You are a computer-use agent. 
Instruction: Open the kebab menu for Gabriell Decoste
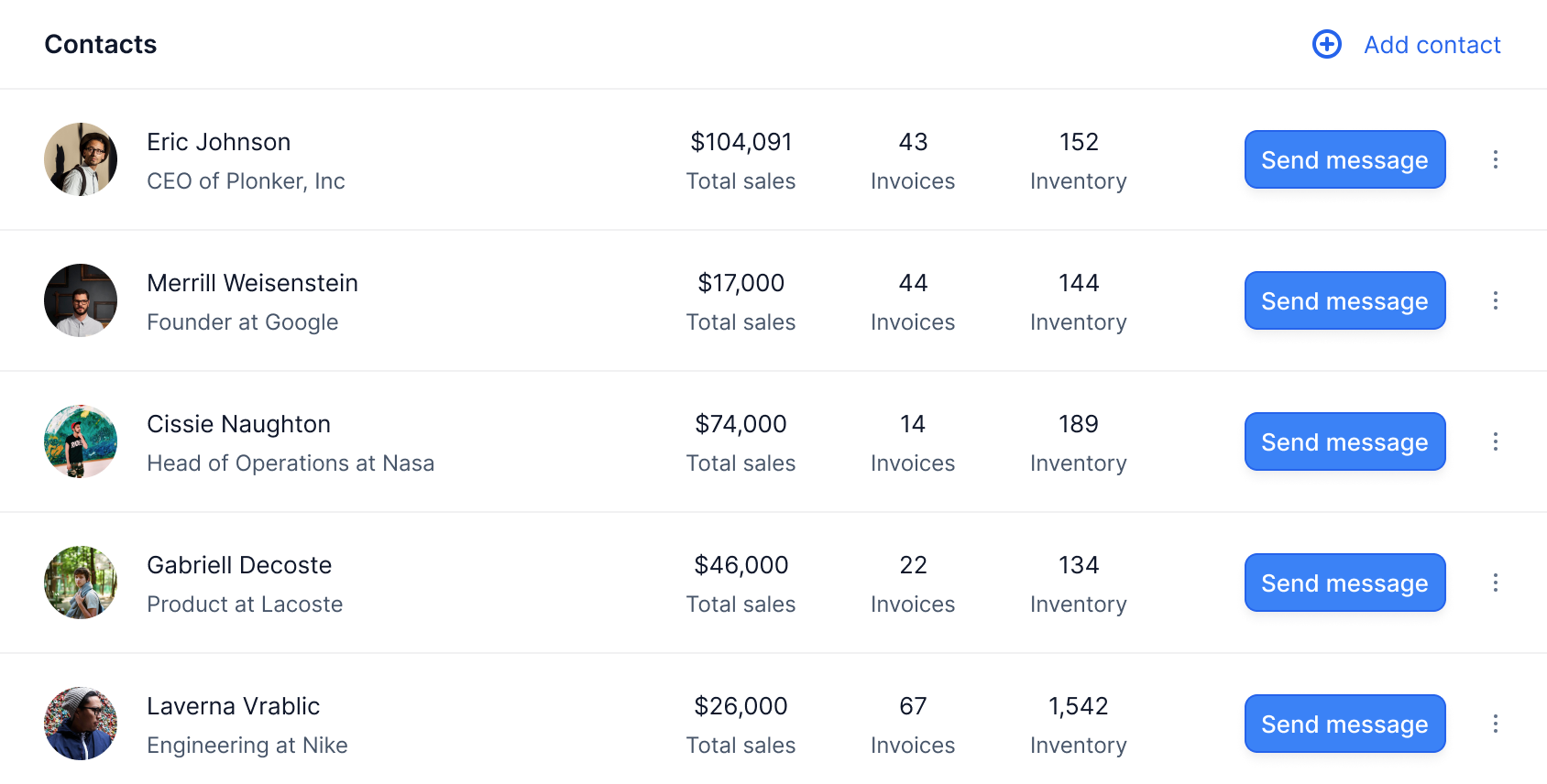1496,583
